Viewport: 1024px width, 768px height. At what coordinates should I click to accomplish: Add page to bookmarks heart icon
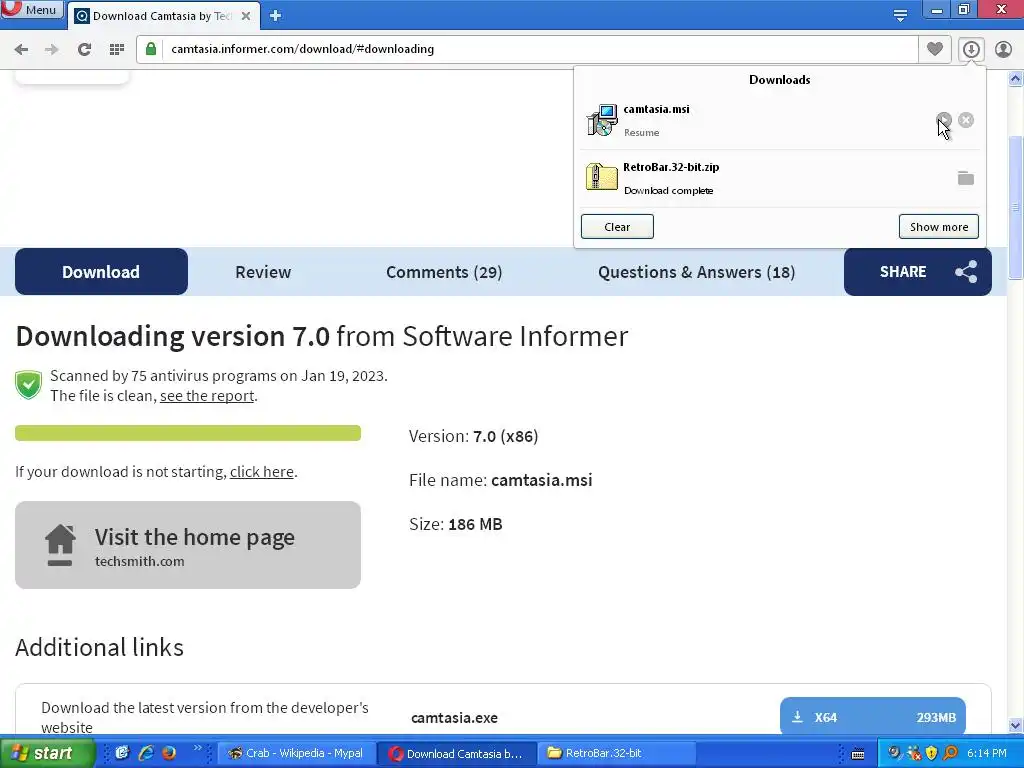pos(935,49)
